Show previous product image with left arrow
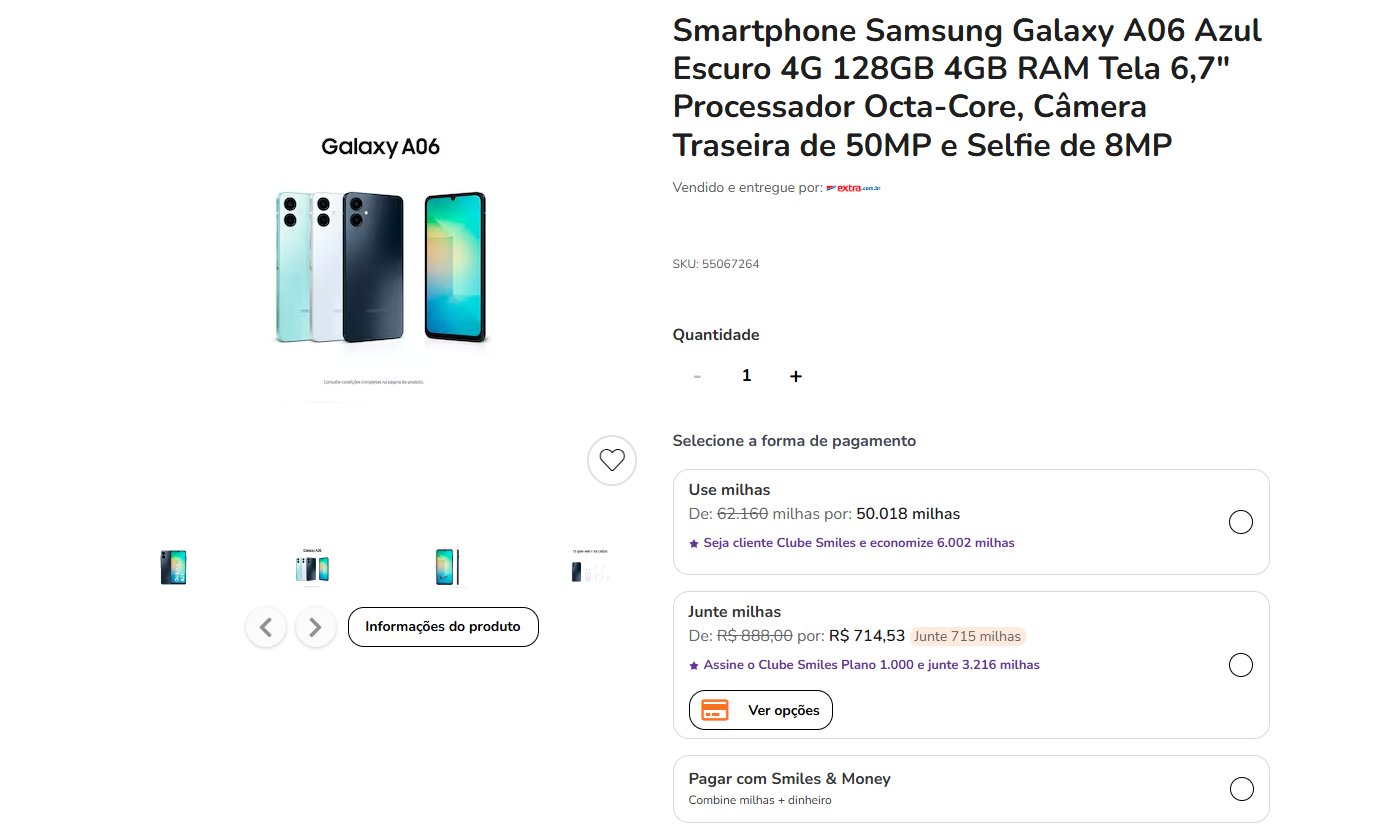The width and height of the screenshot is (1391, 833). 266,627
